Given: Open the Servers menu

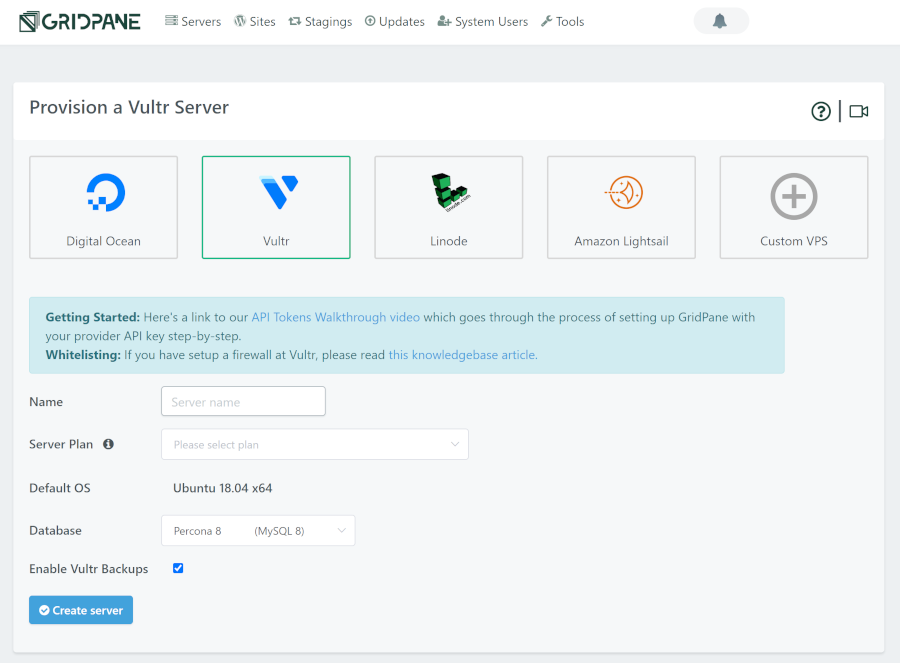Looking at the screenshot, I should (193, 21).
